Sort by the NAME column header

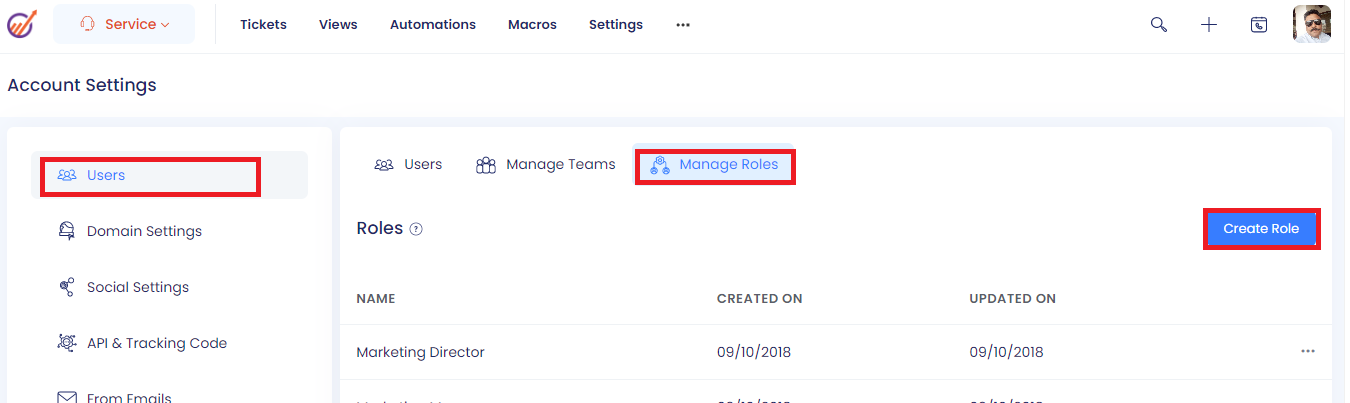point(376,298)
